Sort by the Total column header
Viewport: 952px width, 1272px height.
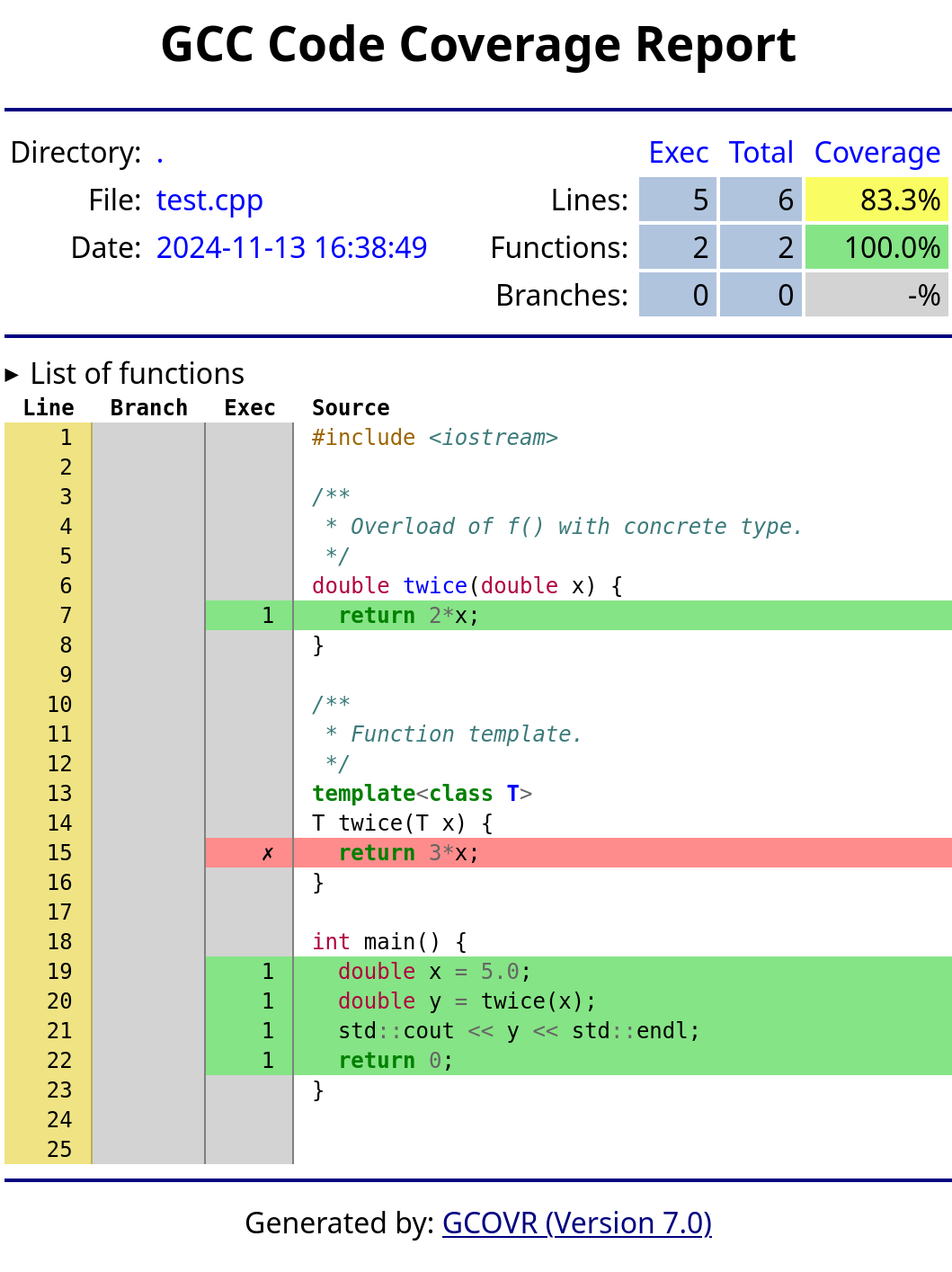click(x=761, y=153)
